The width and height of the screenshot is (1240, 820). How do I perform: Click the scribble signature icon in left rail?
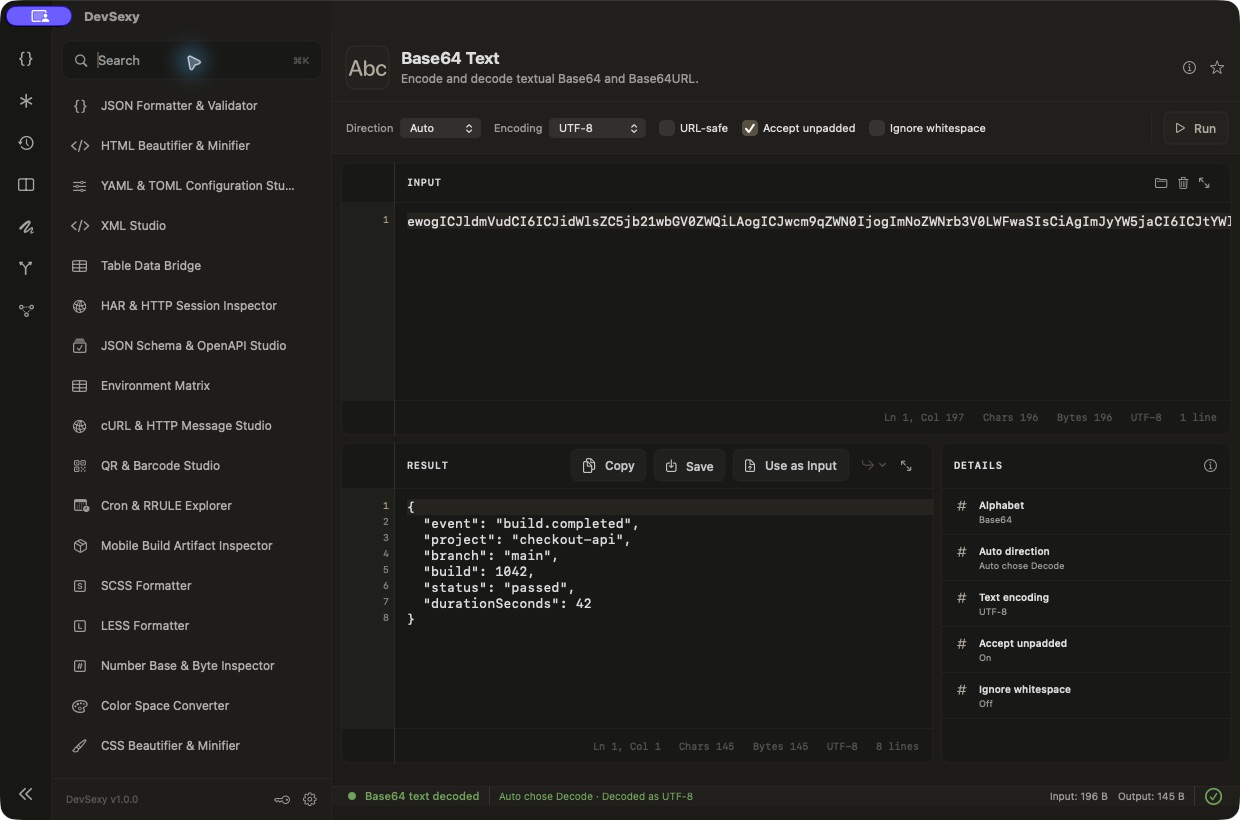tap(26, 227)
